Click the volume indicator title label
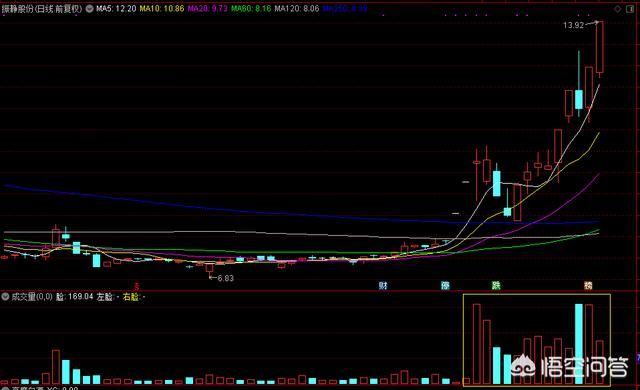640x390 pixels. tap(32, 297)
